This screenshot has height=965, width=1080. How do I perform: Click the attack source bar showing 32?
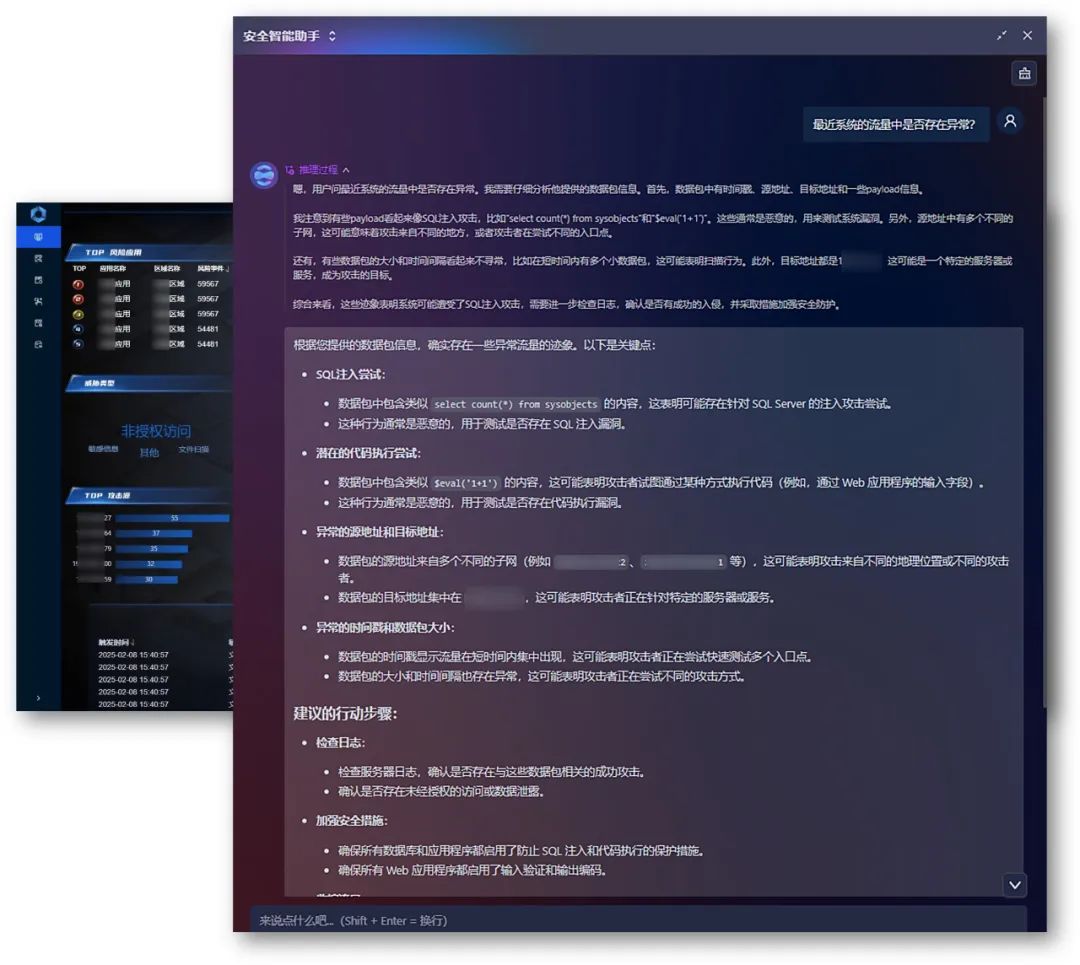pos(149,563)
